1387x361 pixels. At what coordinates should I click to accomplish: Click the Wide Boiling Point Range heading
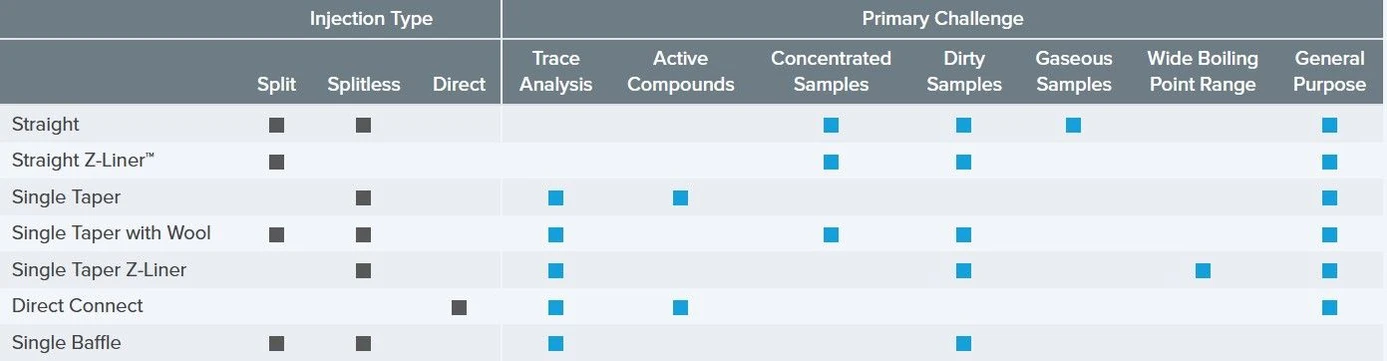click(x=1203, y=71)
